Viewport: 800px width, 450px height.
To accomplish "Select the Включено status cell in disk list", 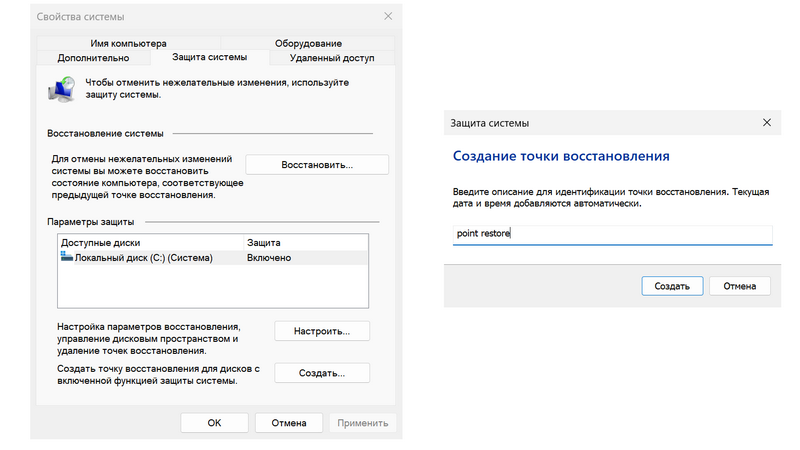I will pos(269,258).
